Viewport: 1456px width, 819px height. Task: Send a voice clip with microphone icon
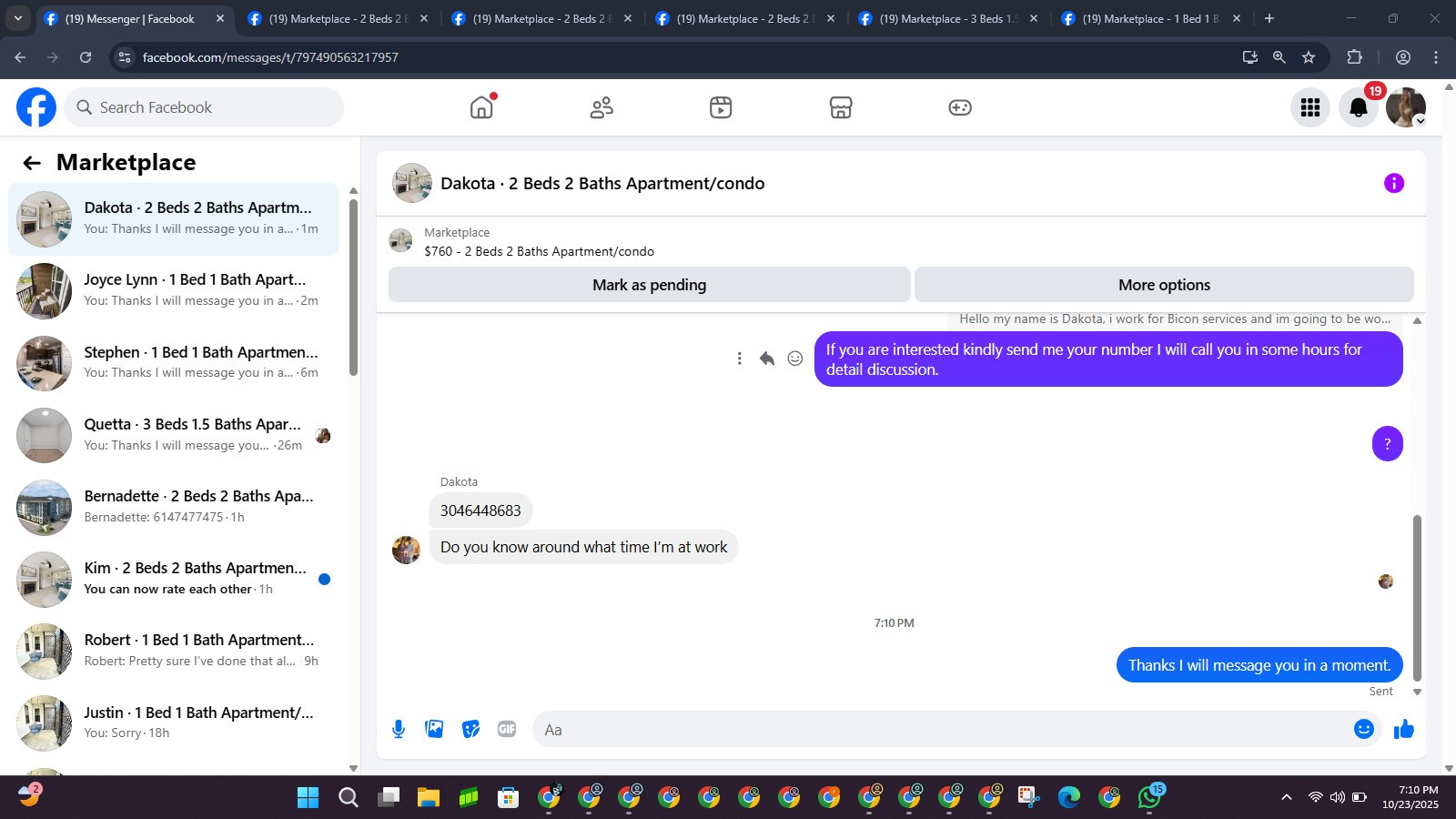(x=399, y=729)
